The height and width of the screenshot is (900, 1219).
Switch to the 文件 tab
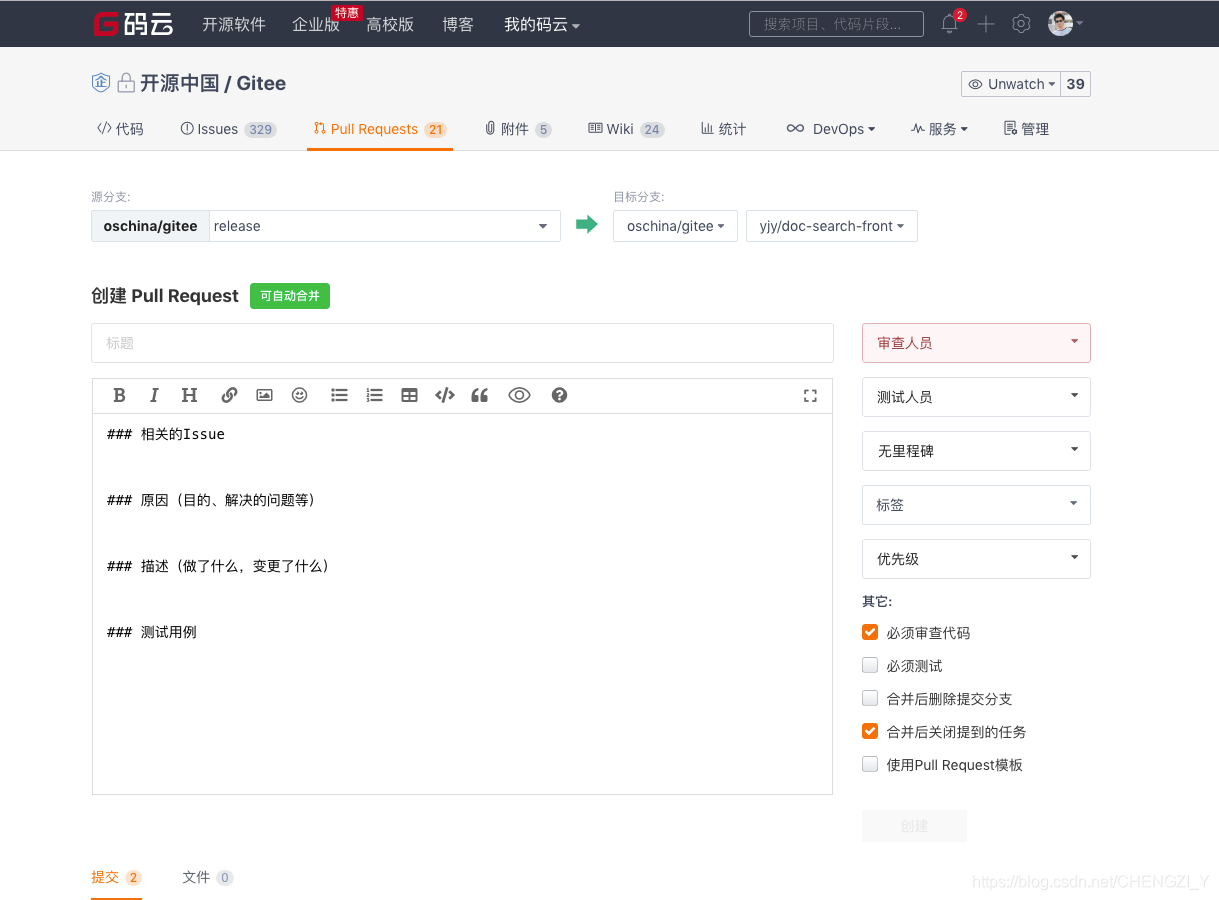coord(207,877)
